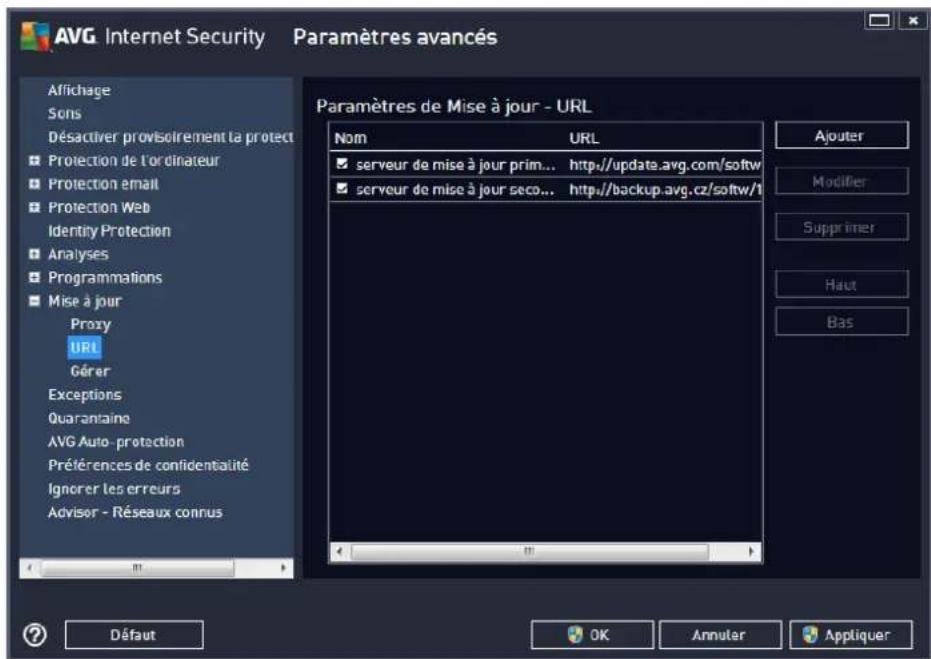Click the update.avg.com URL cell
The width and height of the screenshot is (931, 659).
pyautogui.click(x=665, y=164)
